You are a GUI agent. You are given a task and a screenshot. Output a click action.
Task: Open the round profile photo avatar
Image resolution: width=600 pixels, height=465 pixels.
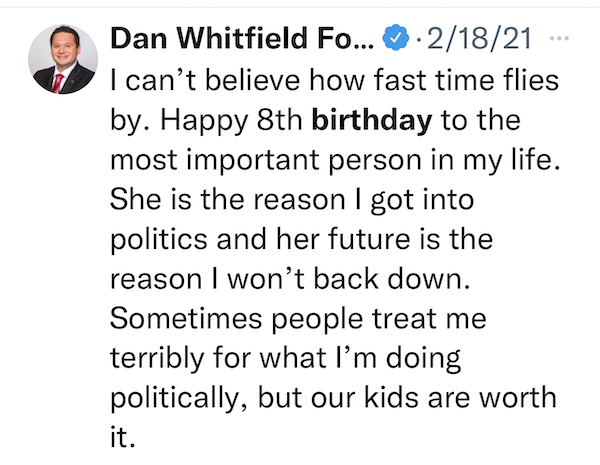click(63, 59)
